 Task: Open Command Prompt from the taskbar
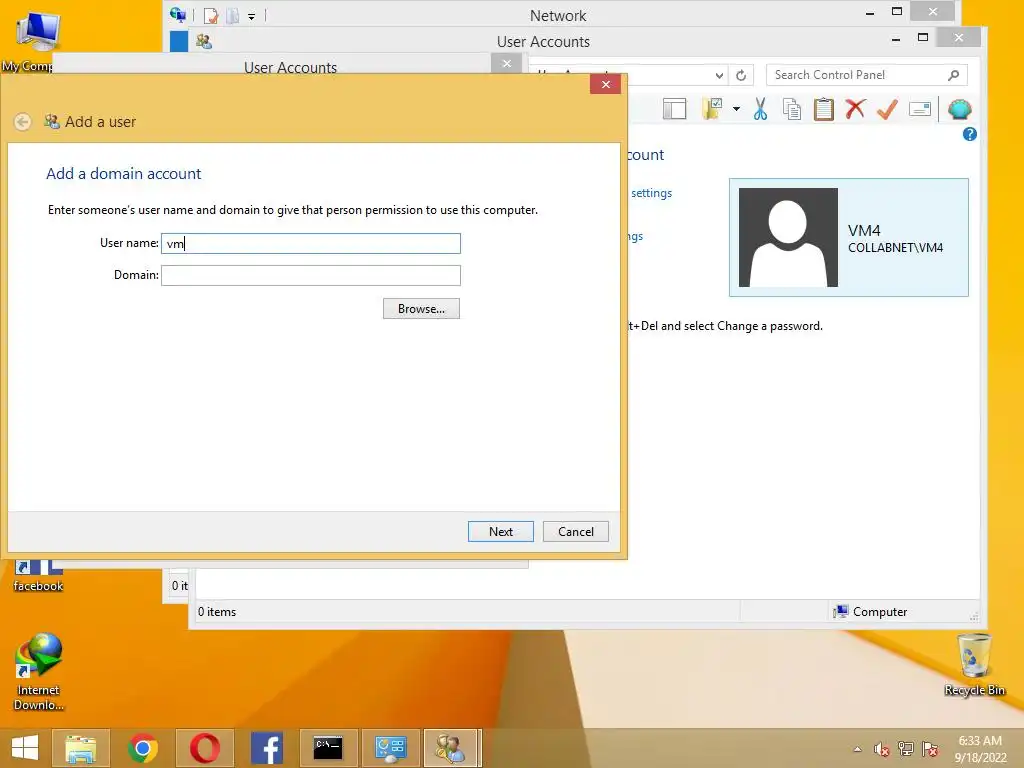(x=328, y=748)
